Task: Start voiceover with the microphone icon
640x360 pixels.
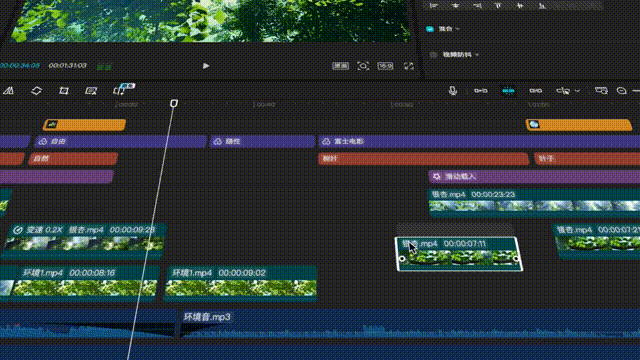Action: [452, 91]
